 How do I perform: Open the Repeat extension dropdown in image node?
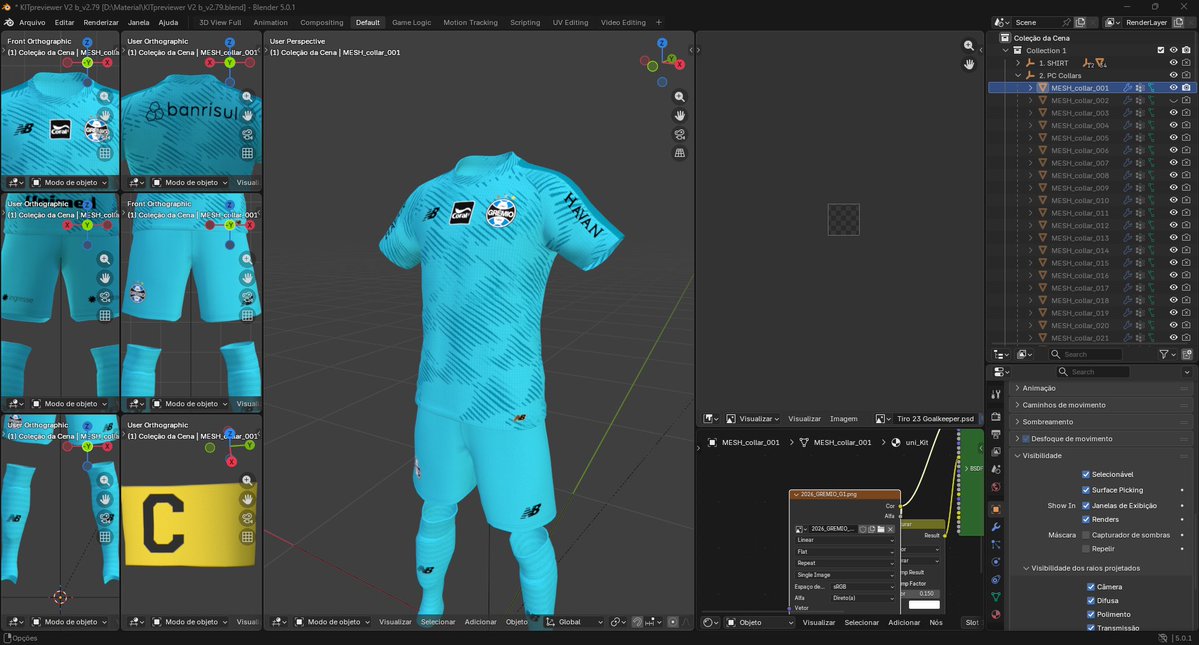844,563
